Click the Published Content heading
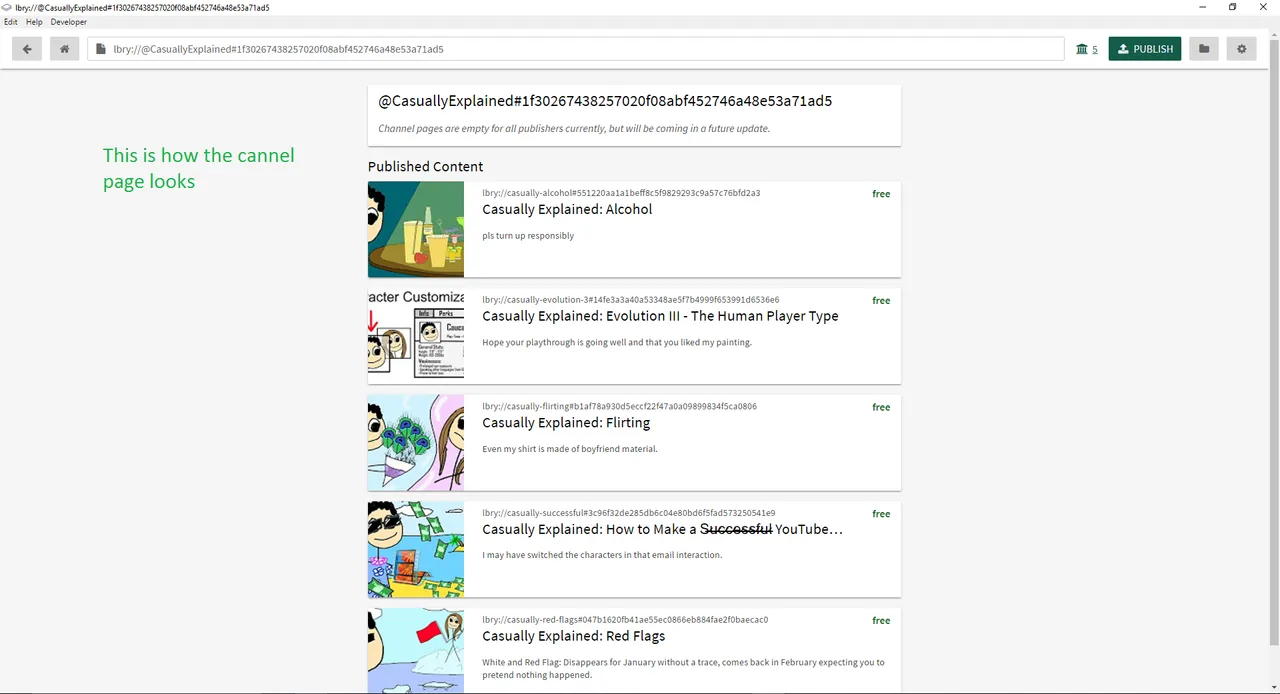Viewport: 1280px width, 694px height. (425, 167)
